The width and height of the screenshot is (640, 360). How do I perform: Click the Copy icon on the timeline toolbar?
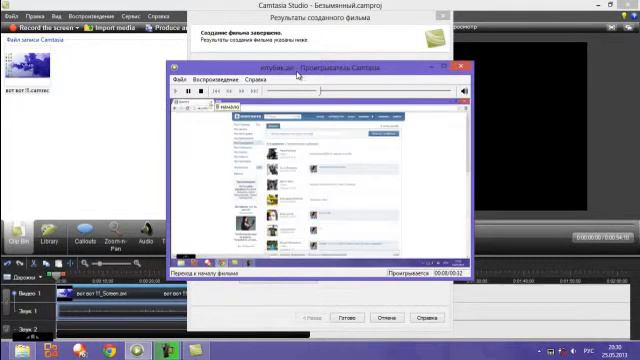(x=46, y=264)
